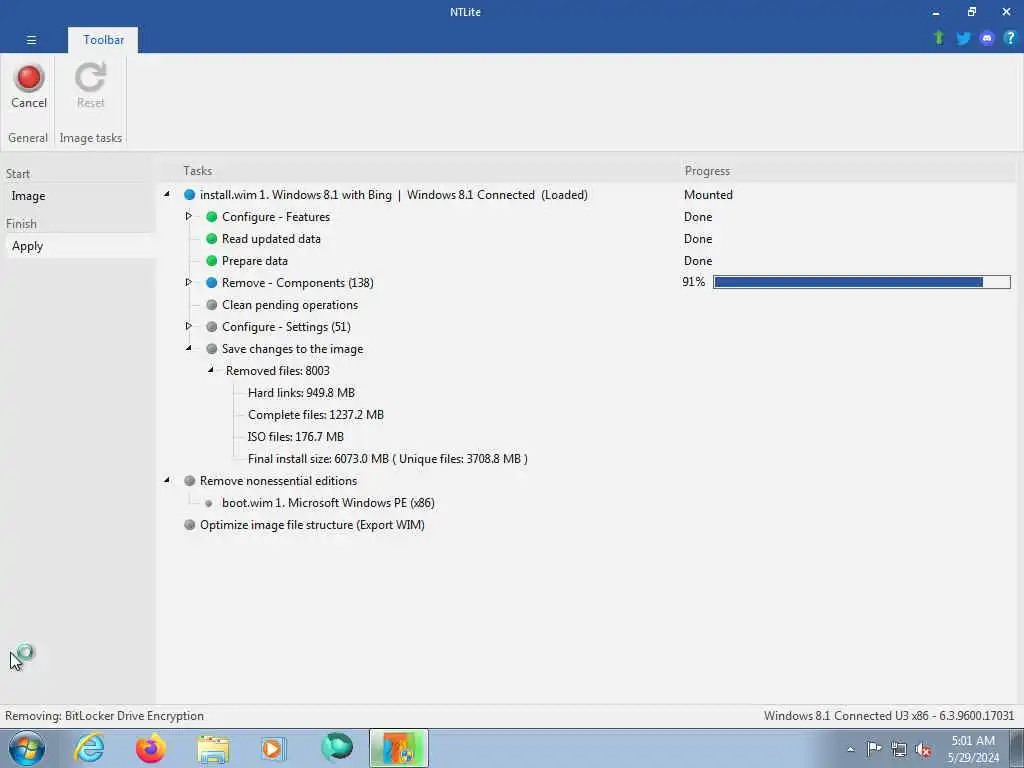Click the NTLite taskbar button
This screenshot has height=768, width=1024.
tap(398, 748)
